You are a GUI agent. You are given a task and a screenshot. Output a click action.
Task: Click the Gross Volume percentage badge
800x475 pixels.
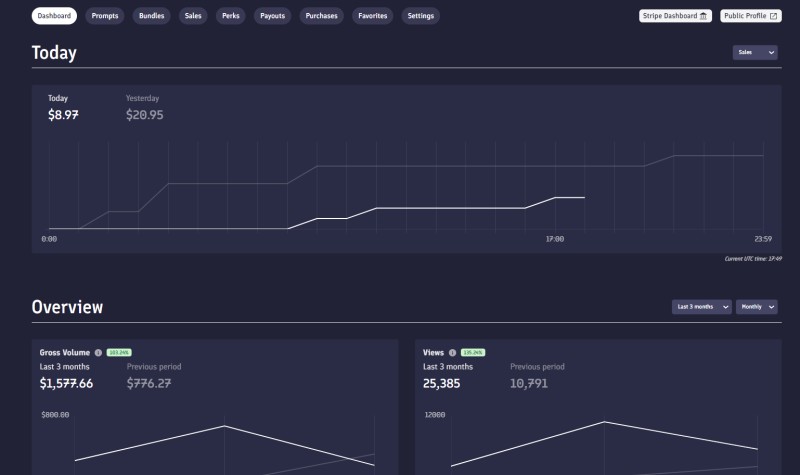pos(119,353)
